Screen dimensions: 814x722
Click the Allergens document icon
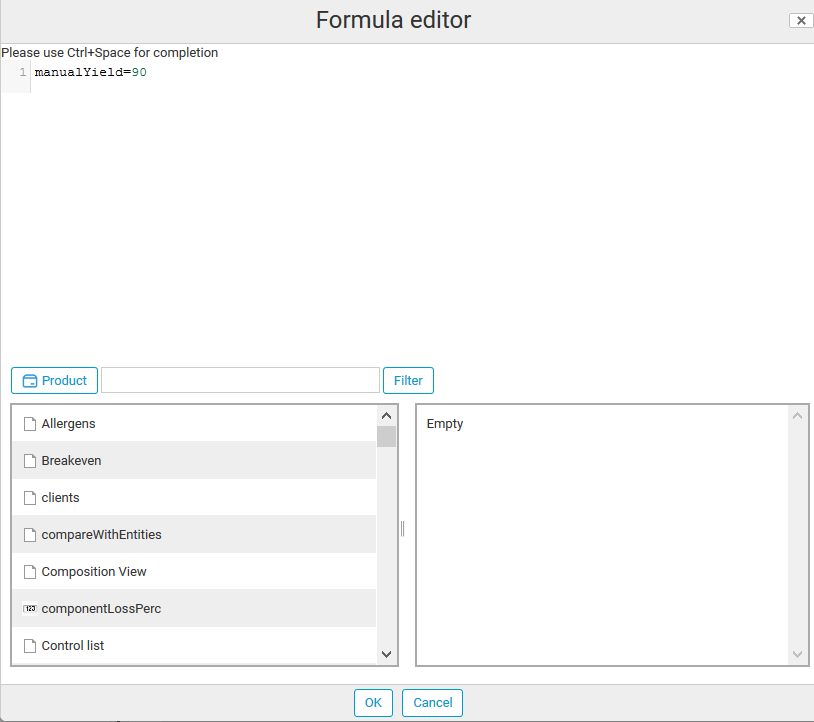coord(30,424)
